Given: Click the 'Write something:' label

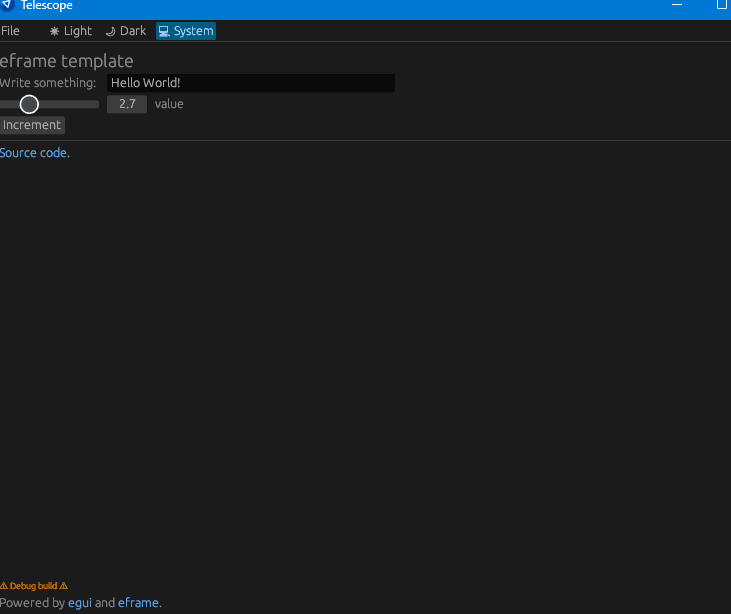Looking at the screenshot, I should pos(48,83).
